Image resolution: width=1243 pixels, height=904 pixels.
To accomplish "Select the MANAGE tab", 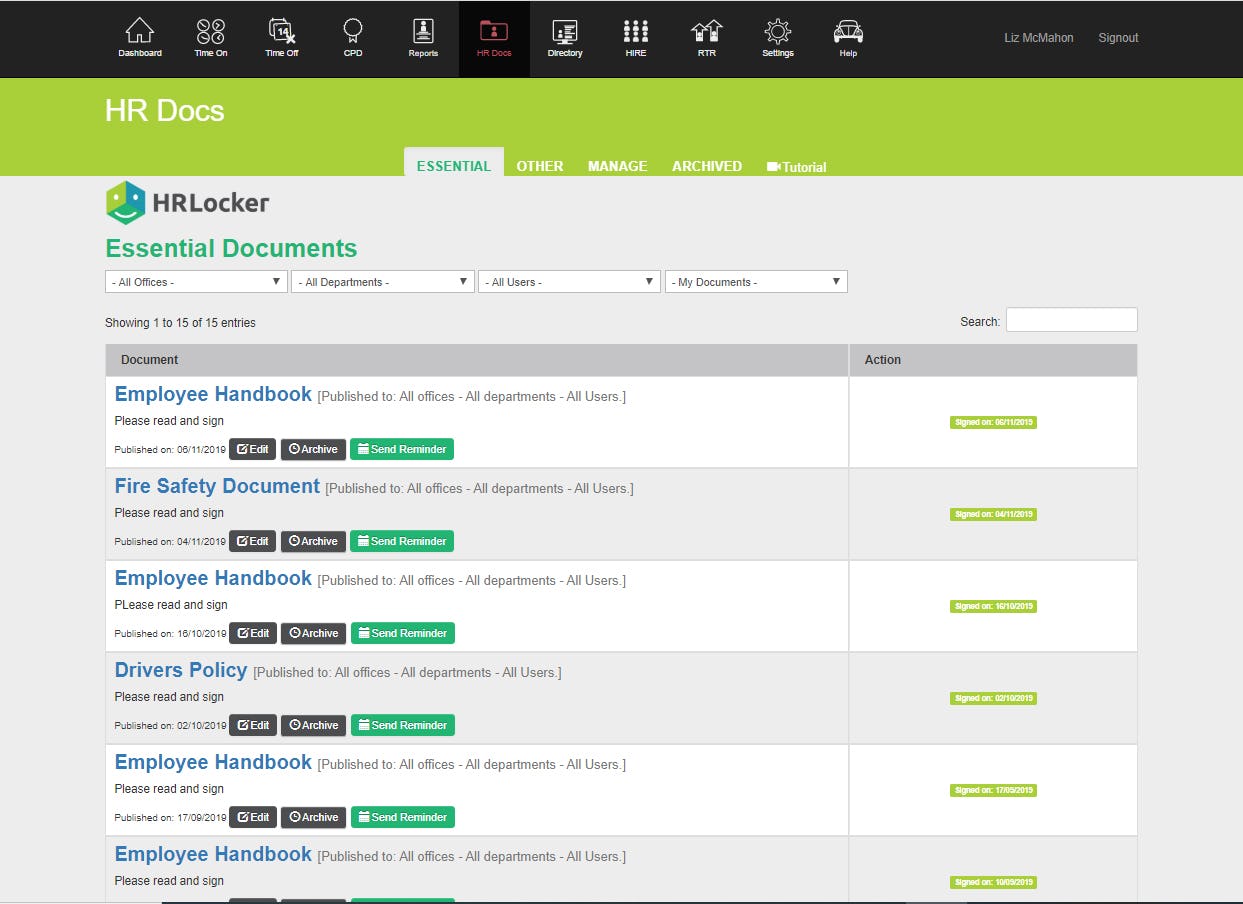I will click(617, 166).
